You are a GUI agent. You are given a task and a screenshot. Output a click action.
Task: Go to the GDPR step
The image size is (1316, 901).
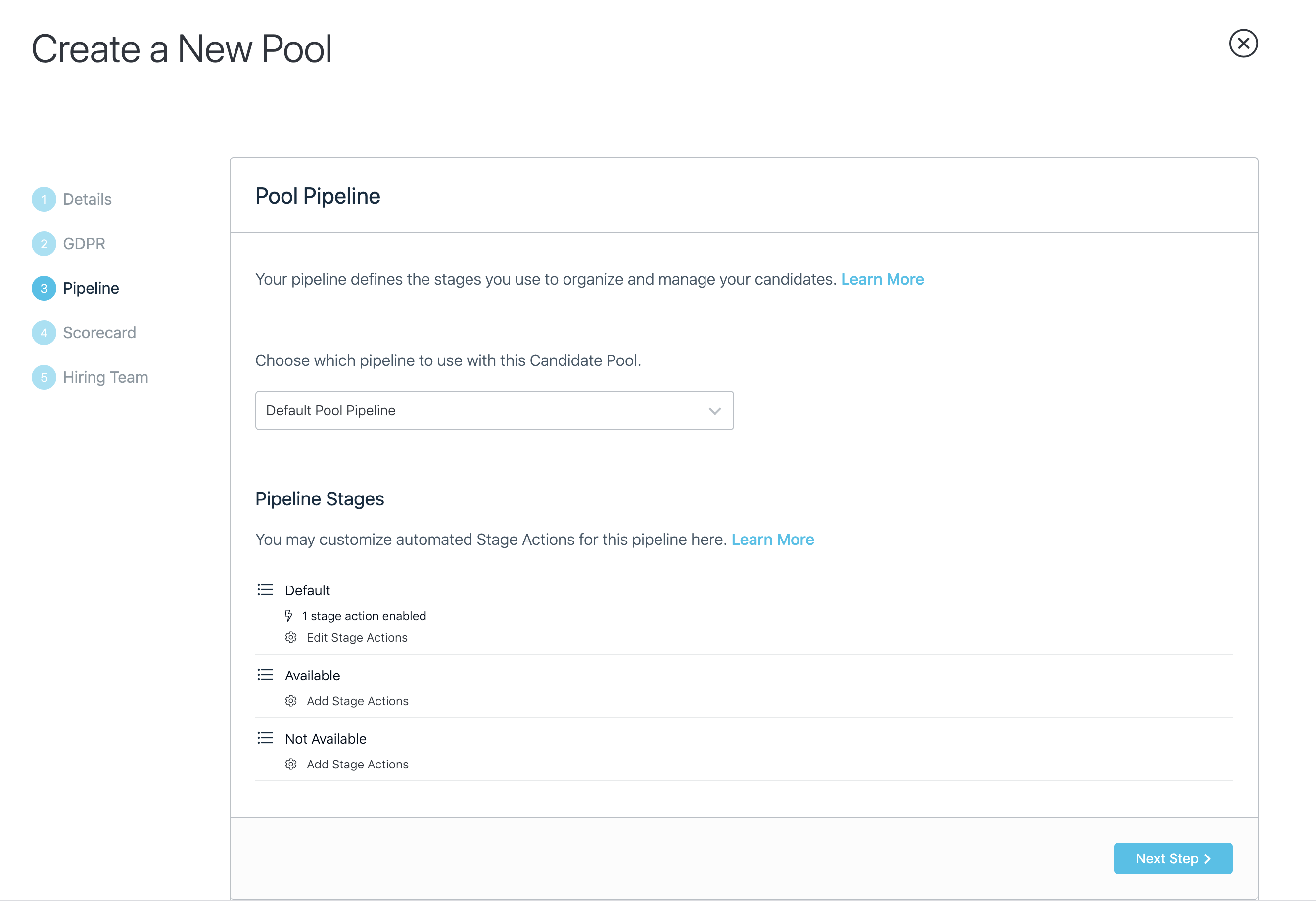pyautogui.click(x=84, y=244)
